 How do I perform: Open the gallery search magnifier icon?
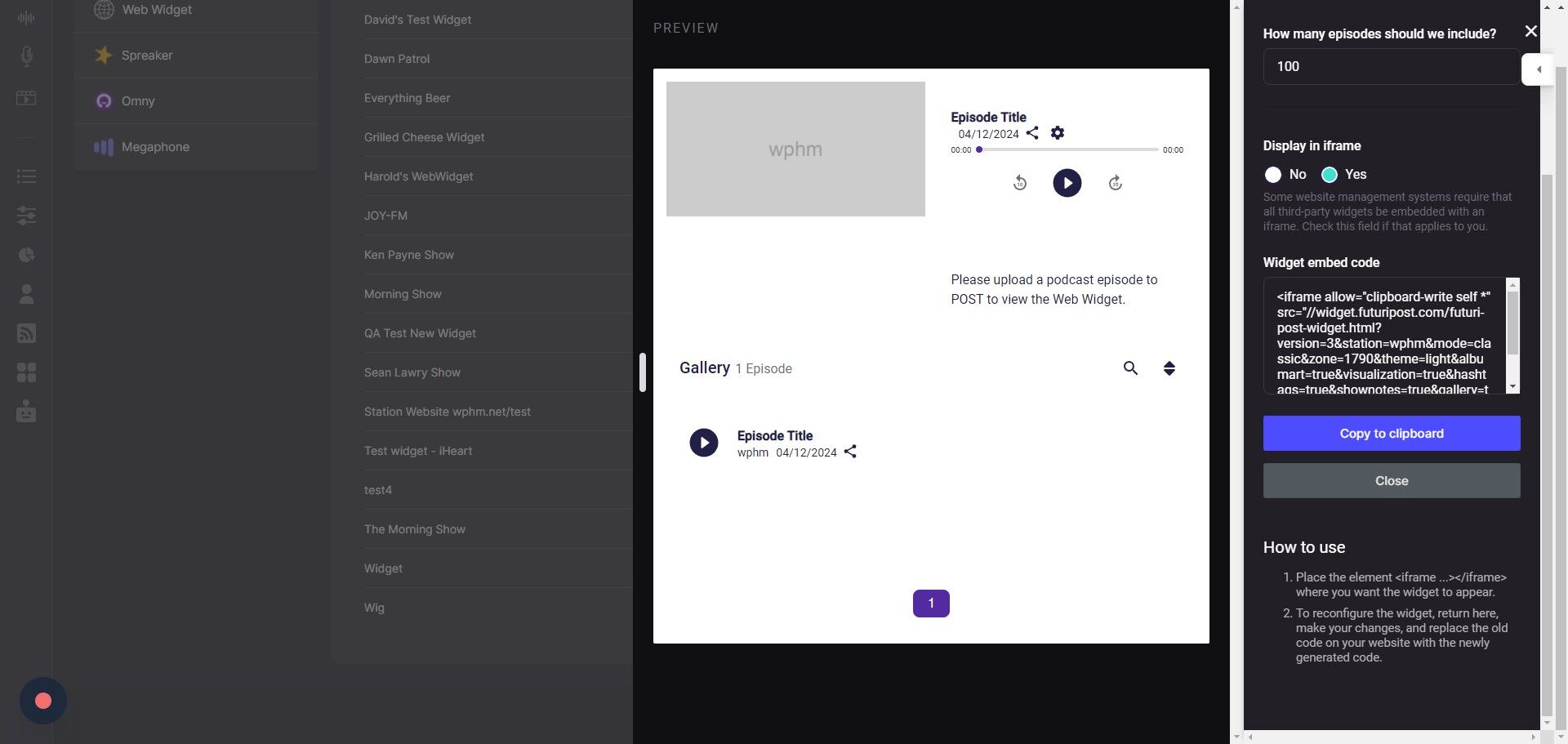(x=1130, y=368)
